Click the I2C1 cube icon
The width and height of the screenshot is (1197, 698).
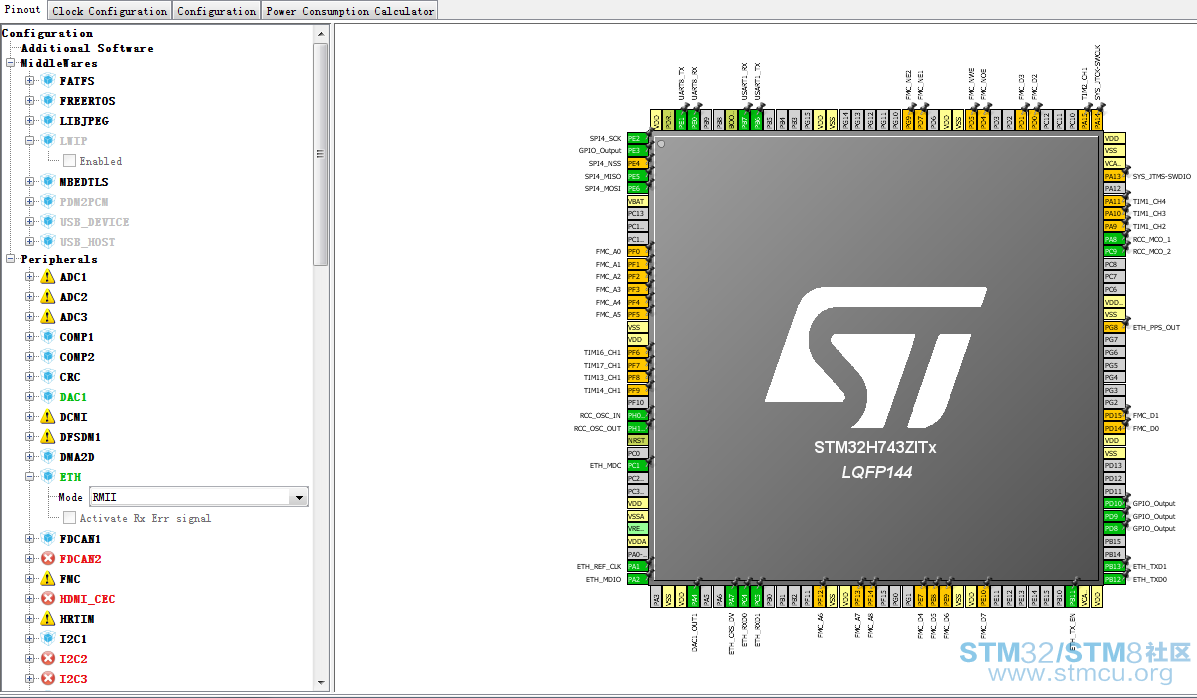[x=48, y=638]
